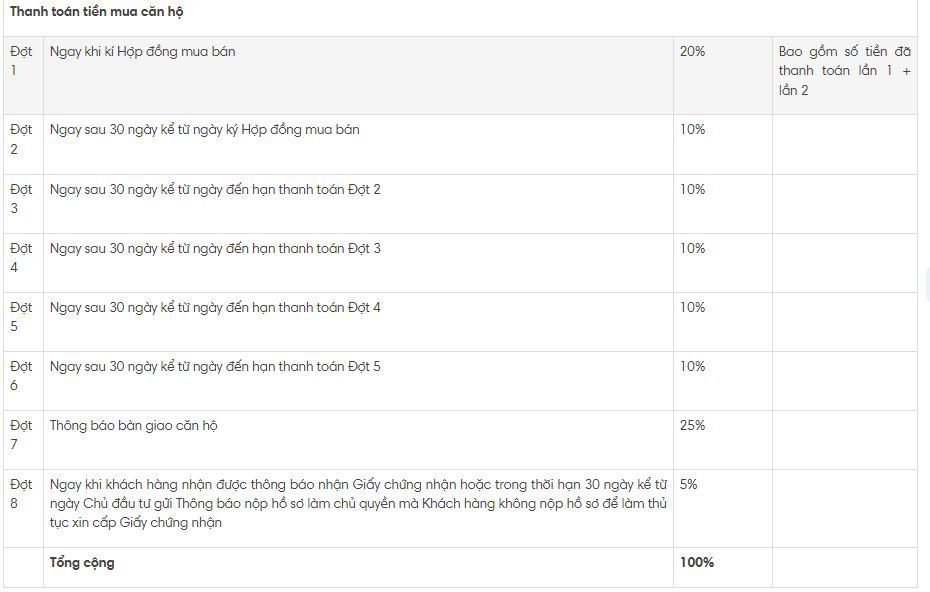
Task: Select the 5% value for Đợt 8
Action: [689, 484]
